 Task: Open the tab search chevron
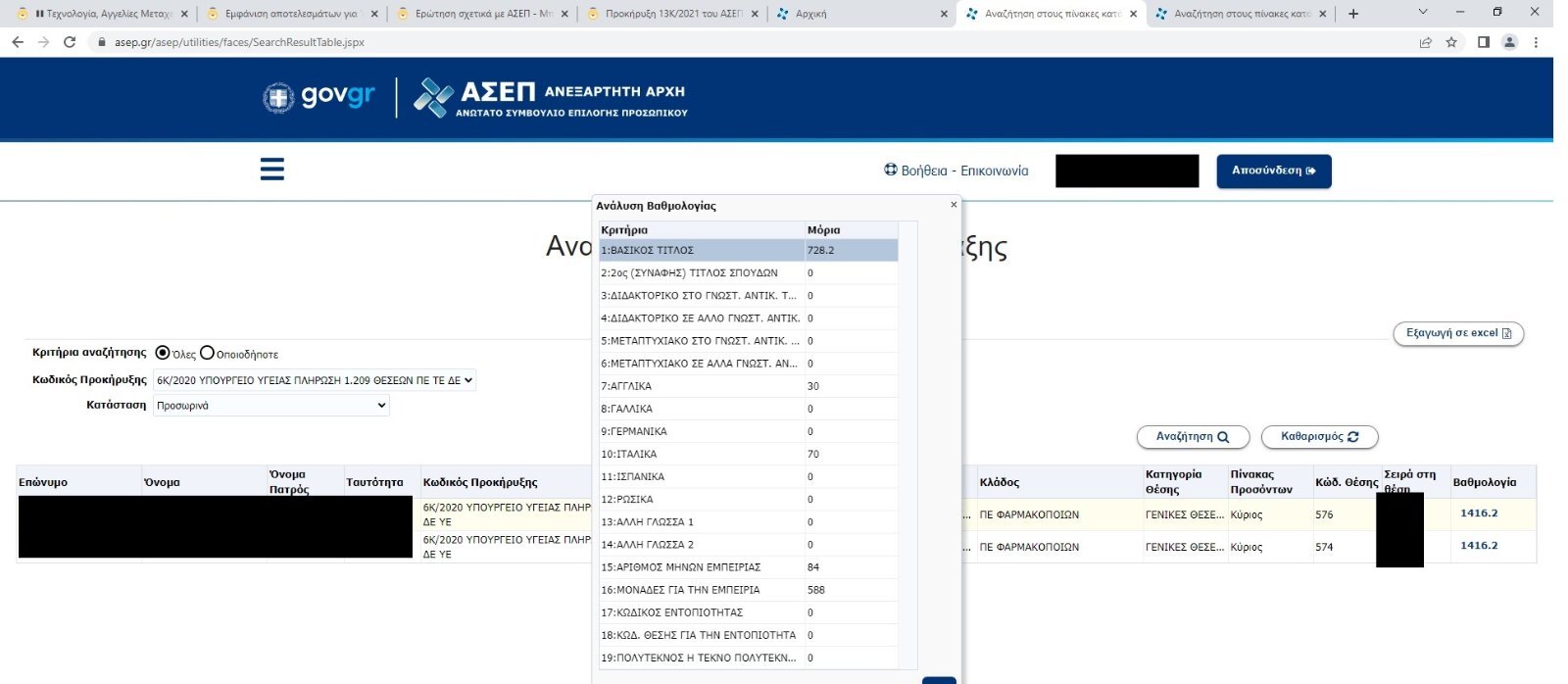[x=1423, y=13]
